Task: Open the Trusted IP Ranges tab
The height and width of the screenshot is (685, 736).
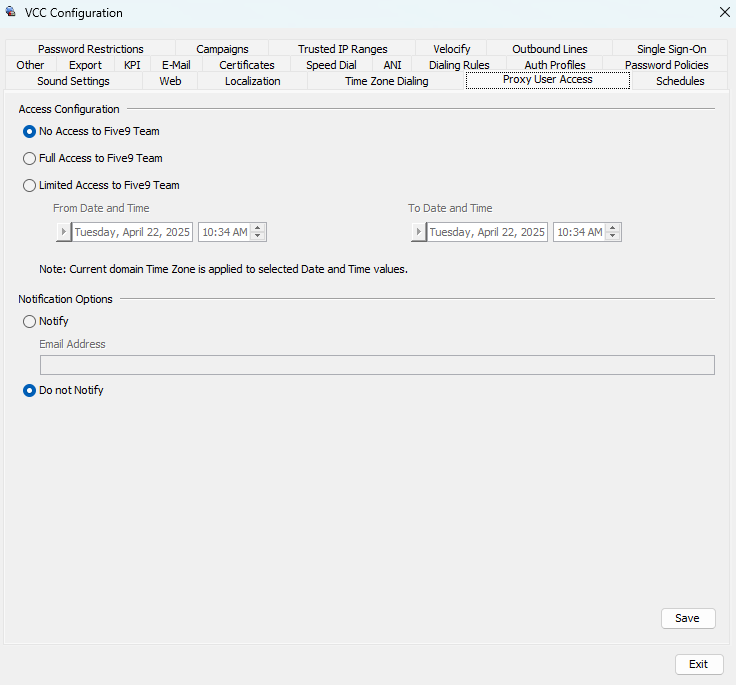Action: point(343,49)
